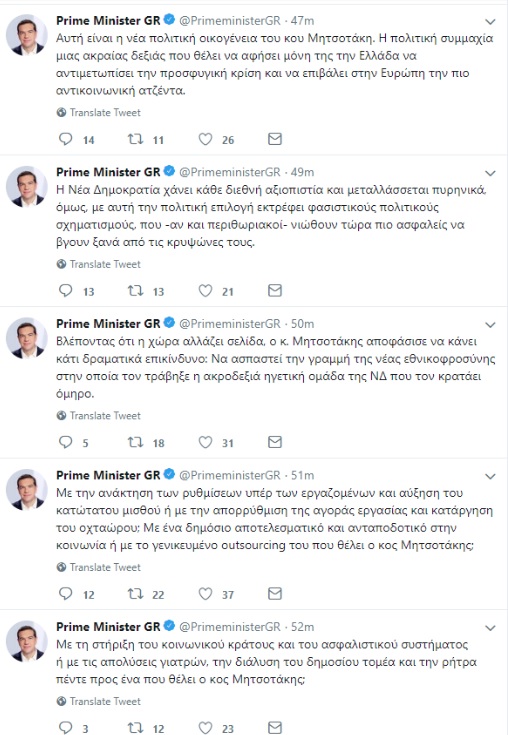This screenshot has height=735, width=508.
Task: Like the tweet with 26 likes
Action: click(x=205, y=139)
